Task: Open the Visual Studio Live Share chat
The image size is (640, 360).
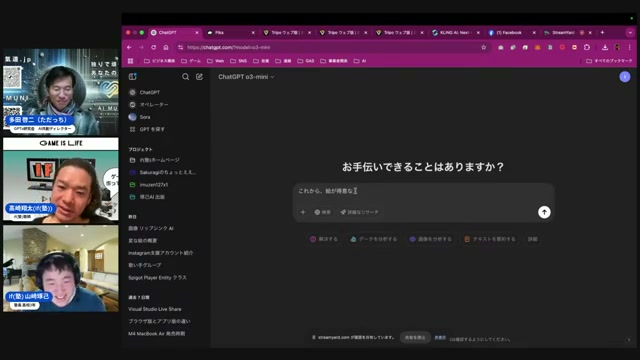Action: coord(155,309)
